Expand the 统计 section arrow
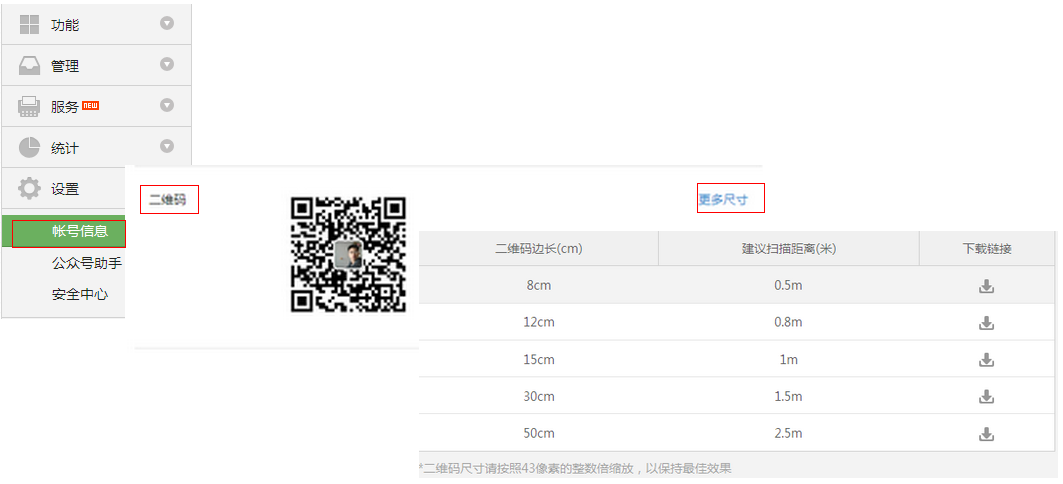1063x484 pixels. click(x=167, y=146)
